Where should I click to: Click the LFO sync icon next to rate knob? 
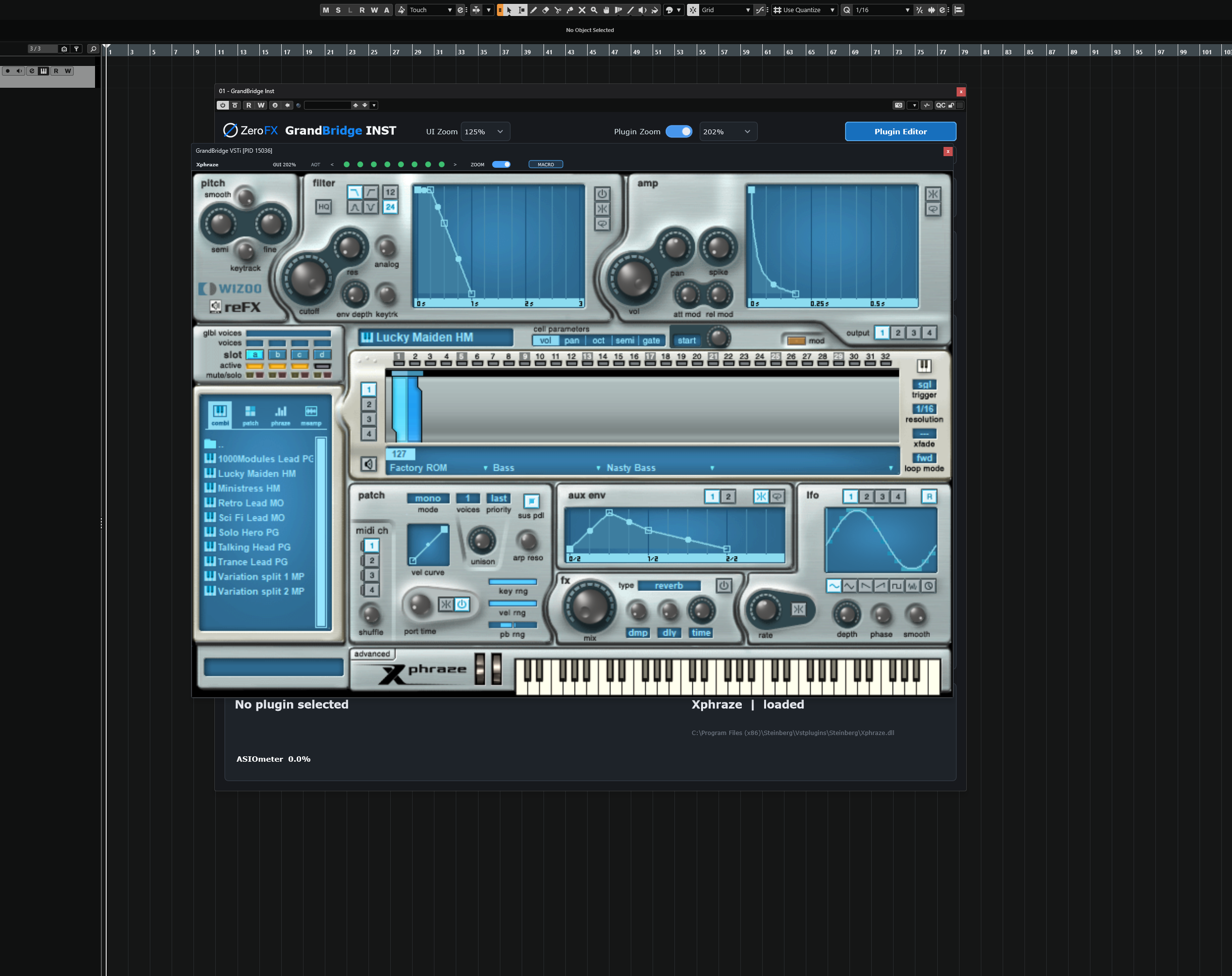click(798, 609)
